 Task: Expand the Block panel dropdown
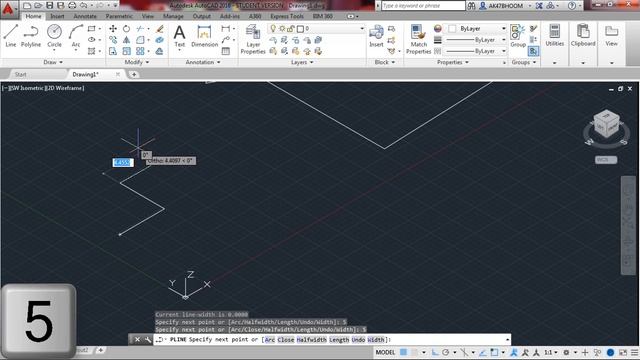pos(384,62)
